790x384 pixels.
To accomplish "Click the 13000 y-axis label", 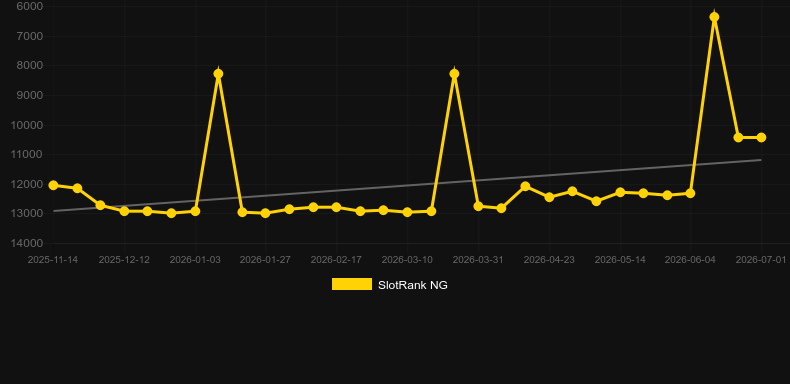I will (27, 214).
